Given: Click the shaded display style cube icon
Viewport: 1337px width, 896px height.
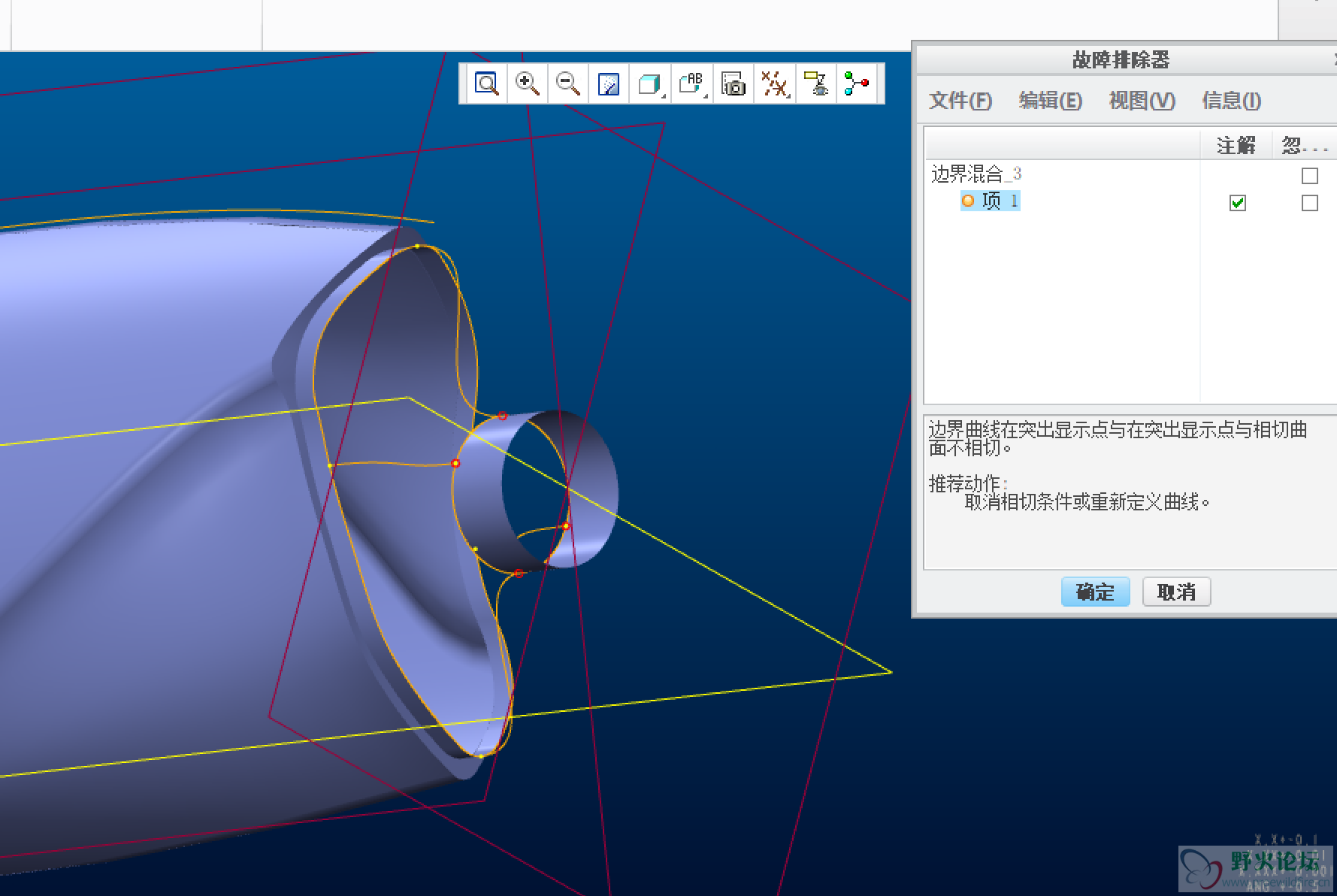Looking at the screenshot, I should (x=647, y=83).
